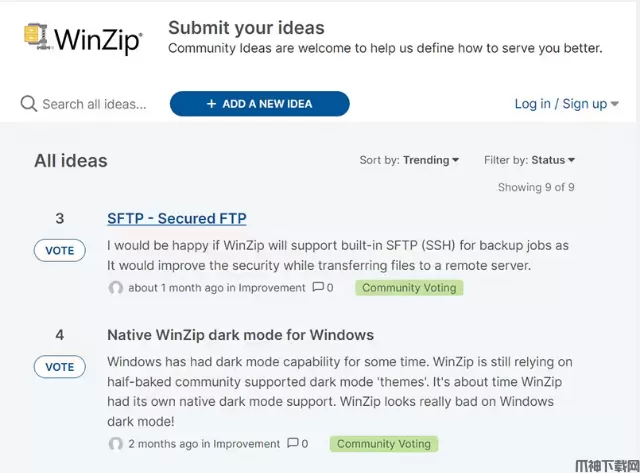Click the dark mode idea comment icon
This screenshot has width=640, height=473.
click(292, 444)
